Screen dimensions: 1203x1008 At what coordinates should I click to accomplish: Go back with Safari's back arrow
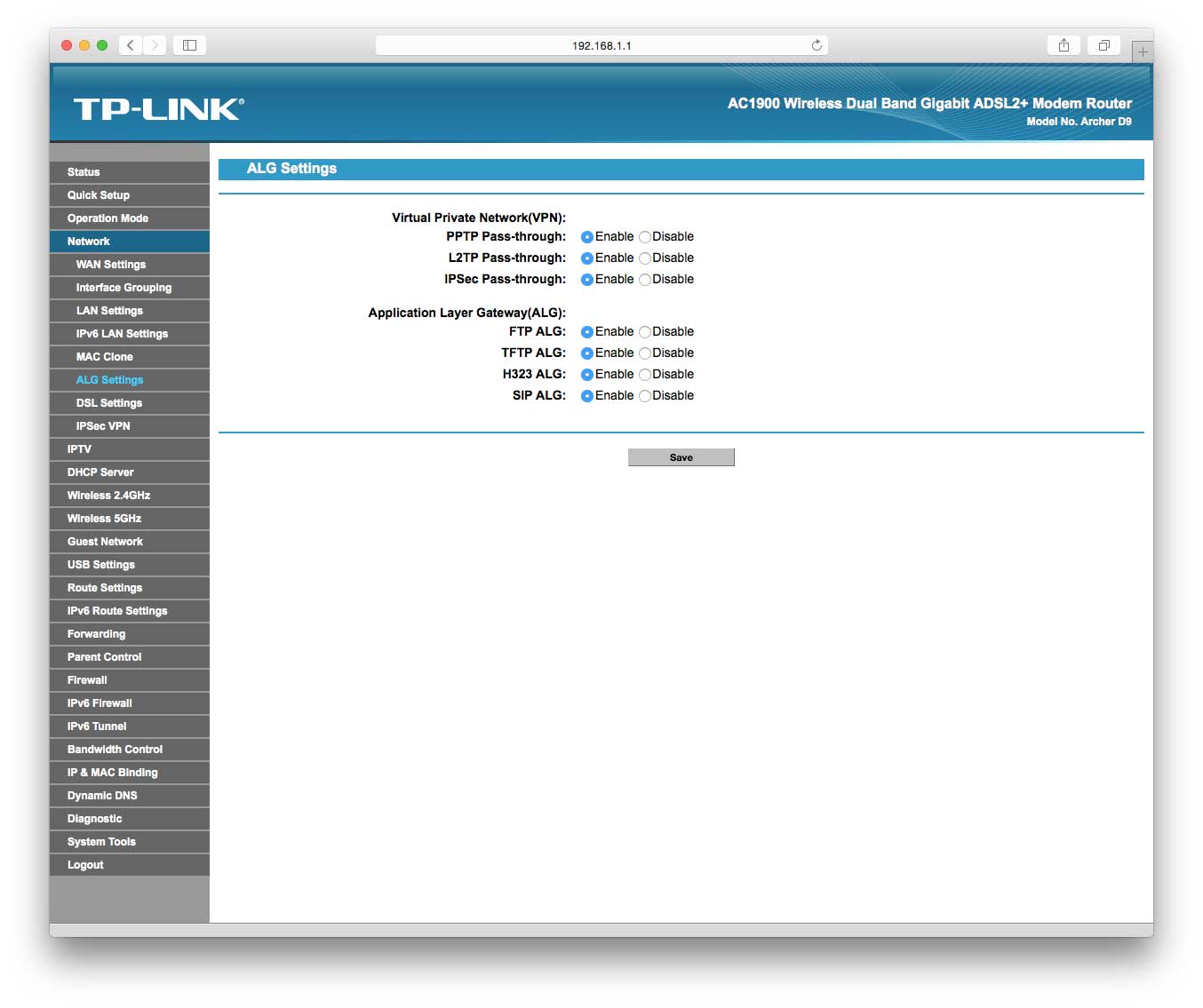click(131, 45)
